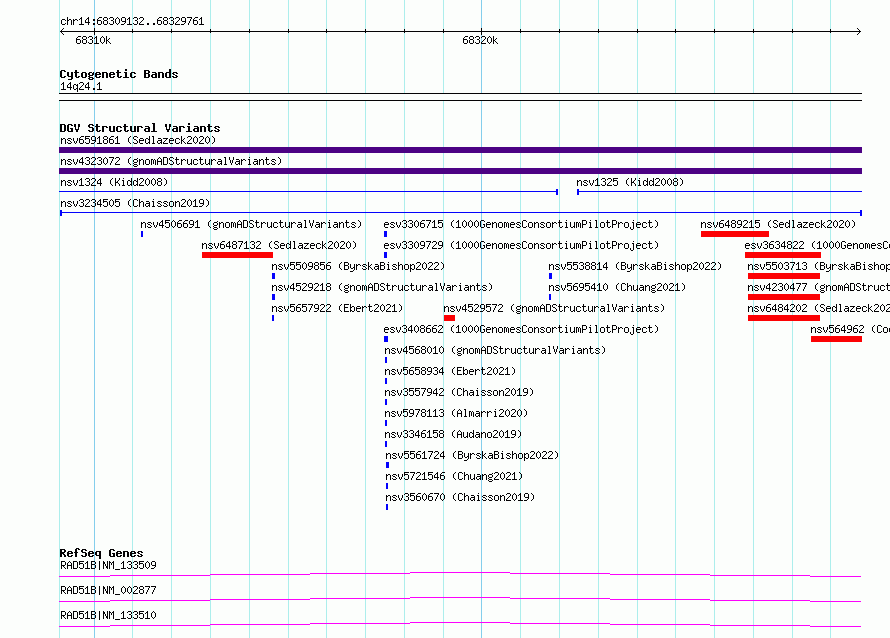The width and height of the screenshot is (890, 638).
Task: Click the RefSeq Genes track title
Action: click(x=101, y=553)
